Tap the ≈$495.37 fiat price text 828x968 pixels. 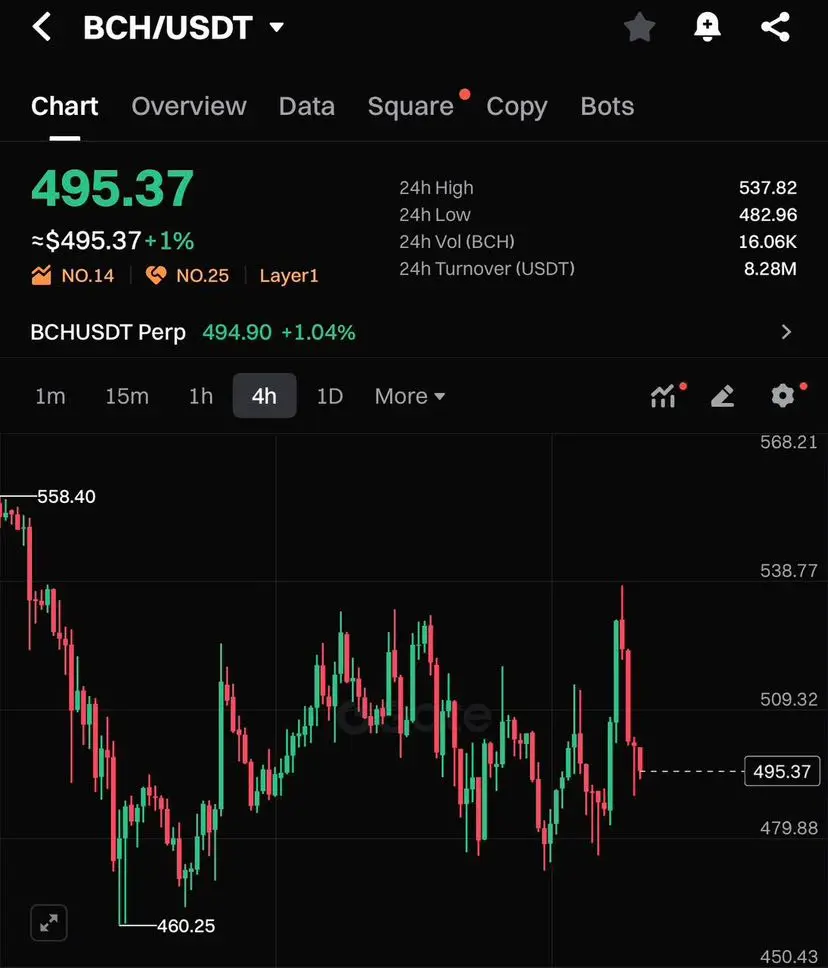point(86,241)
